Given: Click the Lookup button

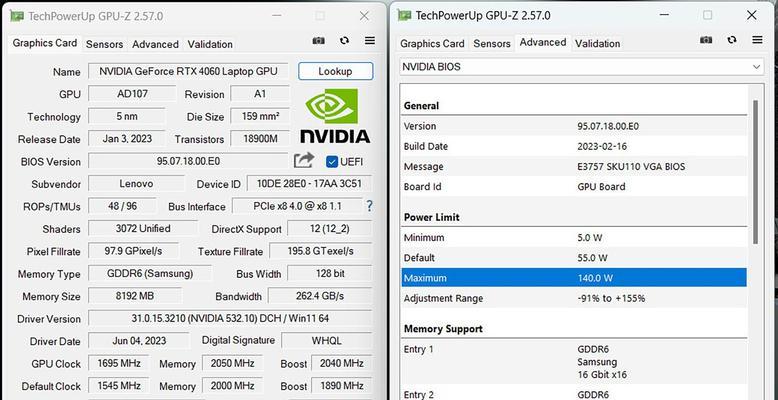Looking at the screenshot, I should tap(335, 71).
